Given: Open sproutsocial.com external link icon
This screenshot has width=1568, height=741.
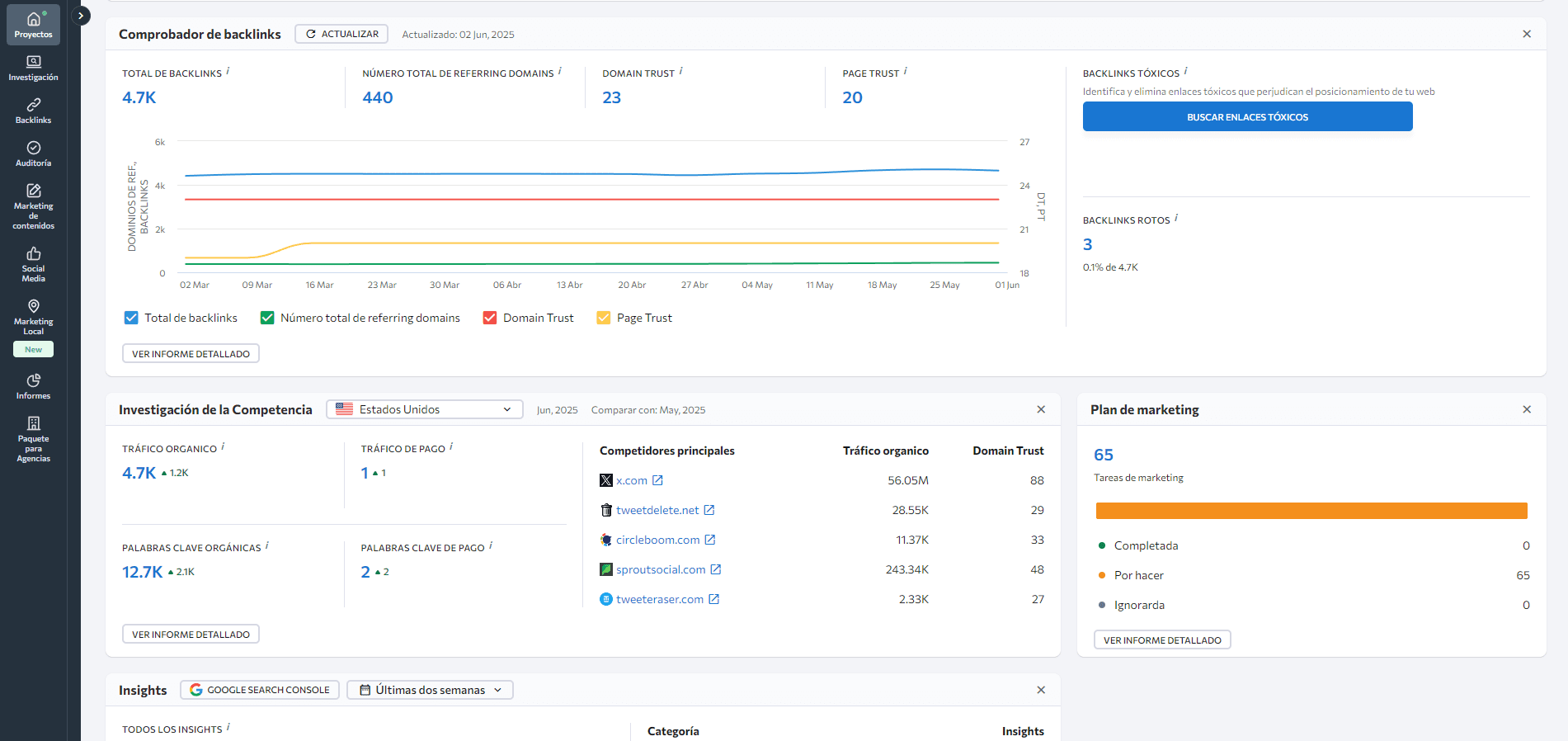Looking at the screenshot, I should point(716,569).
